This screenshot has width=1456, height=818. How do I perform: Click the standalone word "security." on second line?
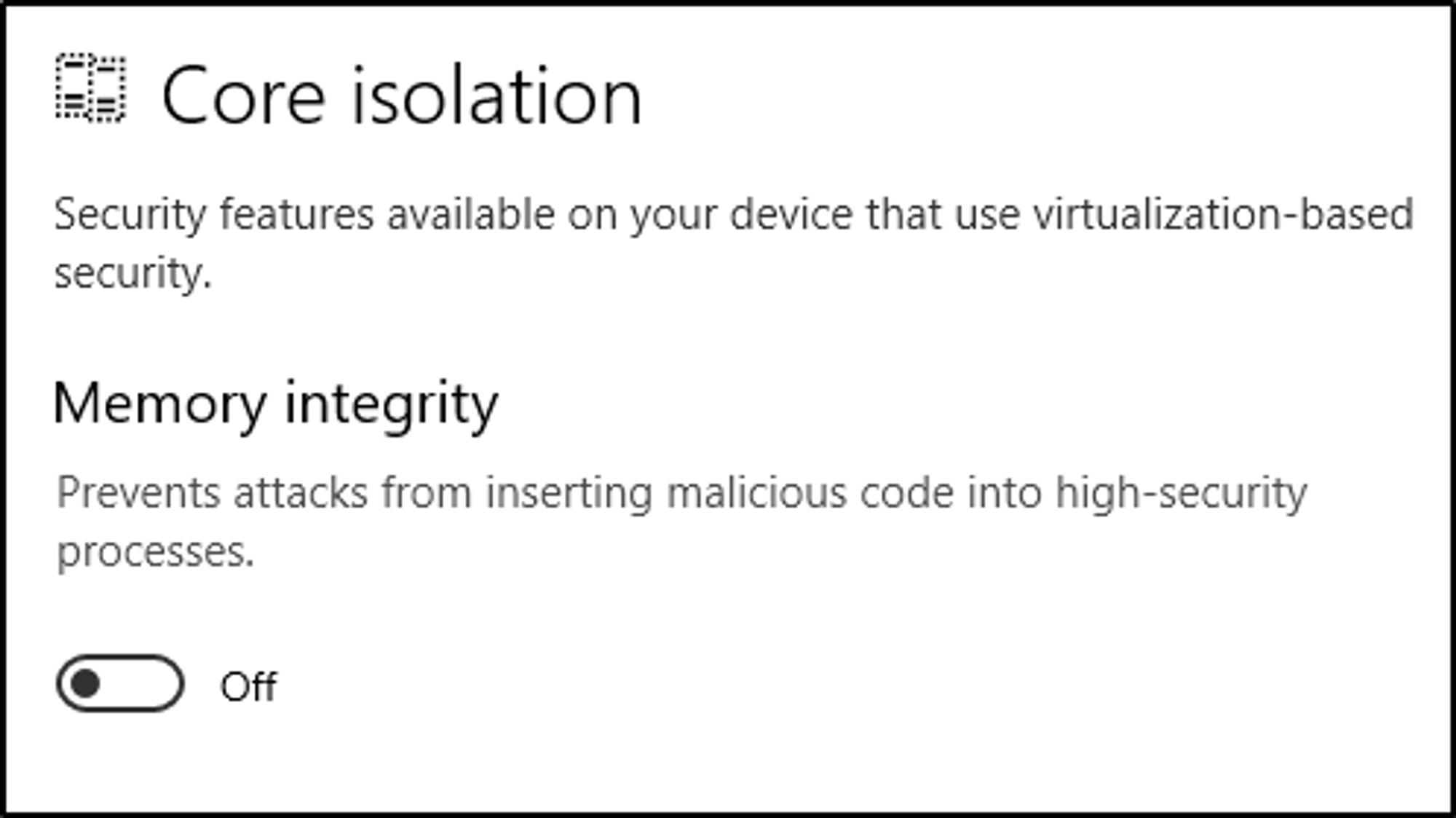coord(132,274)
